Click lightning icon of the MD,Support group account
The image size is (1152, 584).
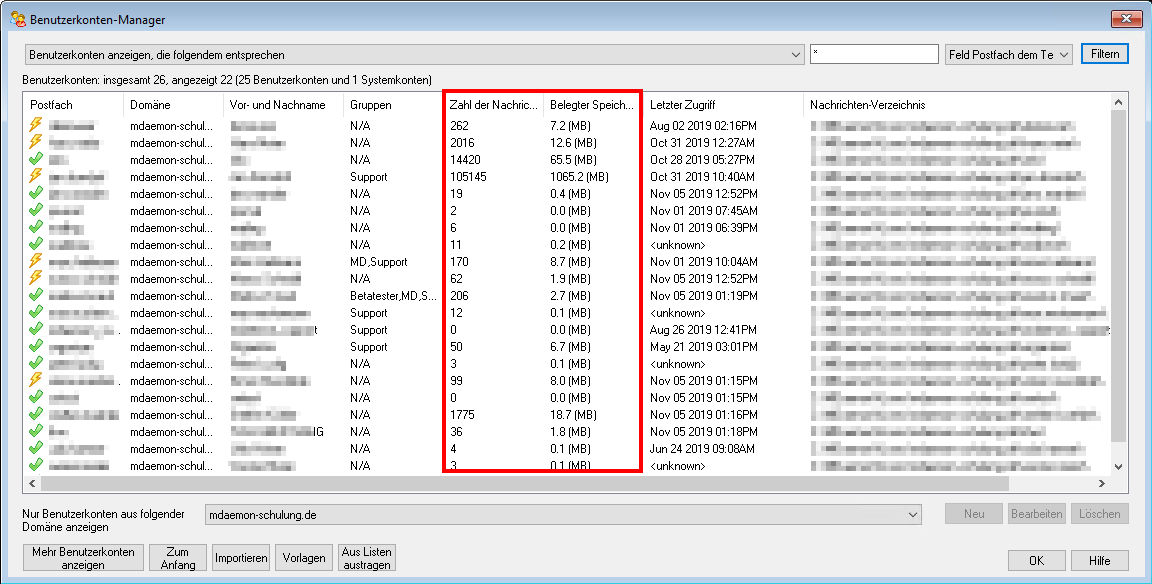(36, 262)
